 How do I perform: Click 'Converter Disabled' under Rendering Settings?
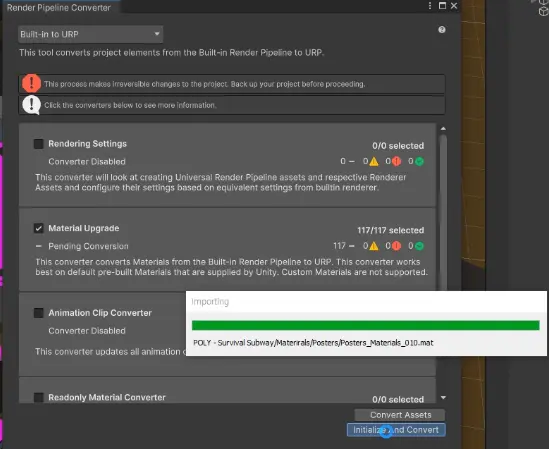(x=87, y=161)
